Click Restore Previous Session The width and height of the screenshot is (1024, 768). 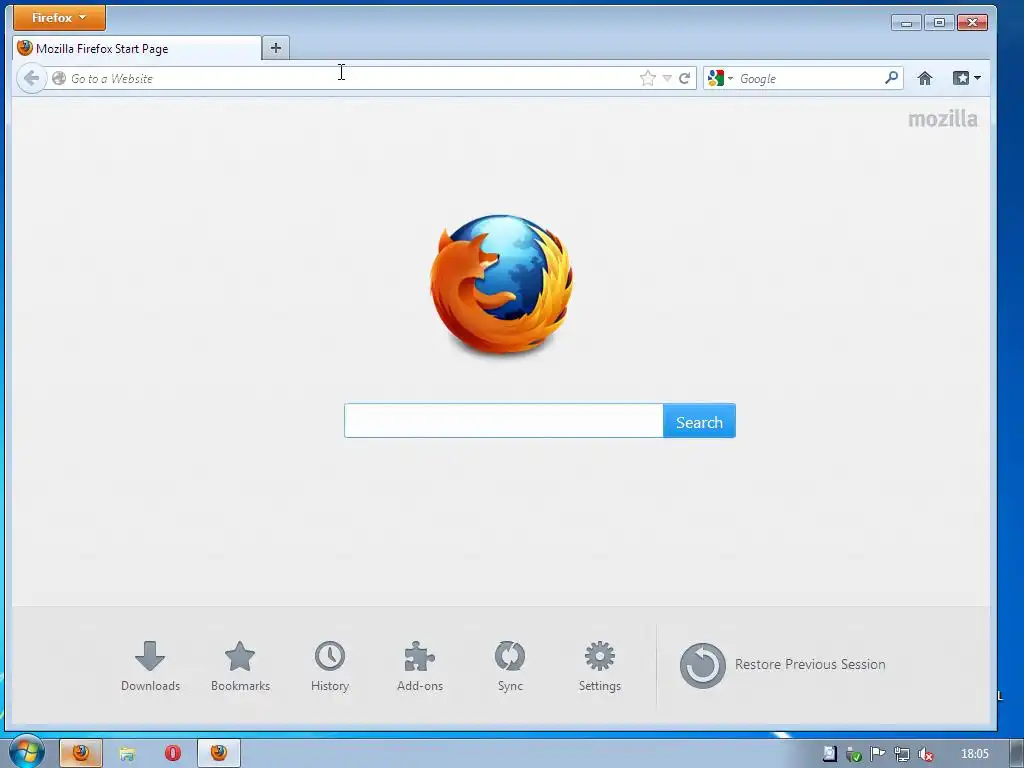tap(782, 665)
